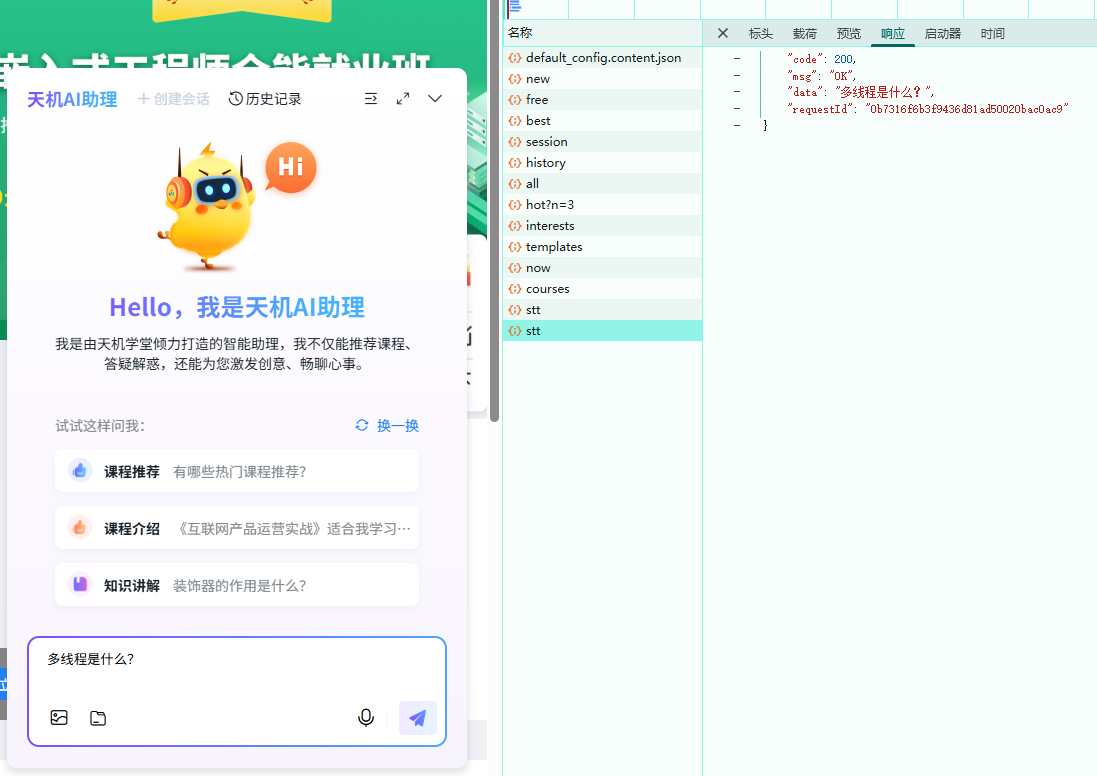Select the all request row

tap(602, 183)
